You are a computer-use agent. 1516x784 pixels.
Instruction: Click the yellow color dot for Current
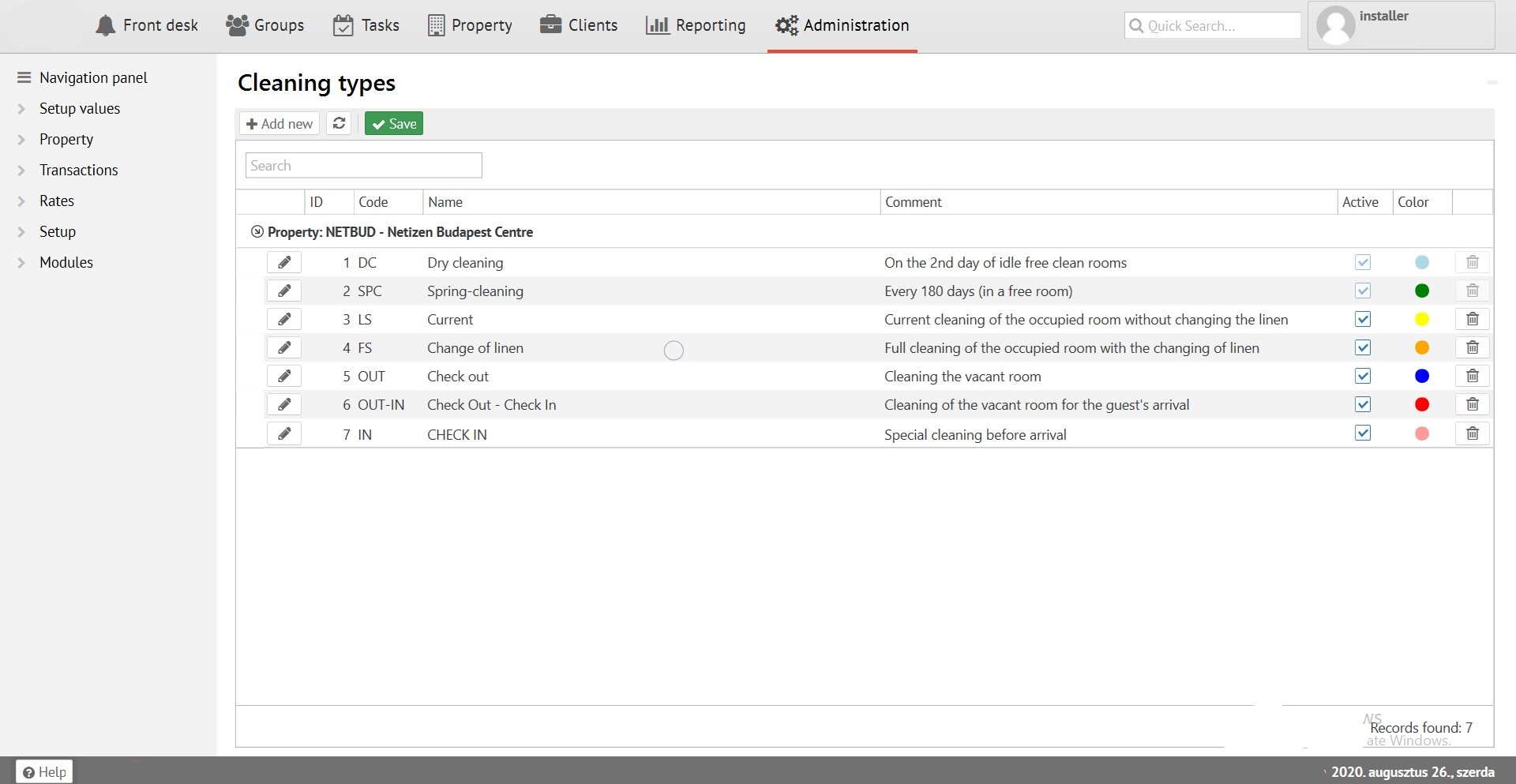coord(1422,319)
